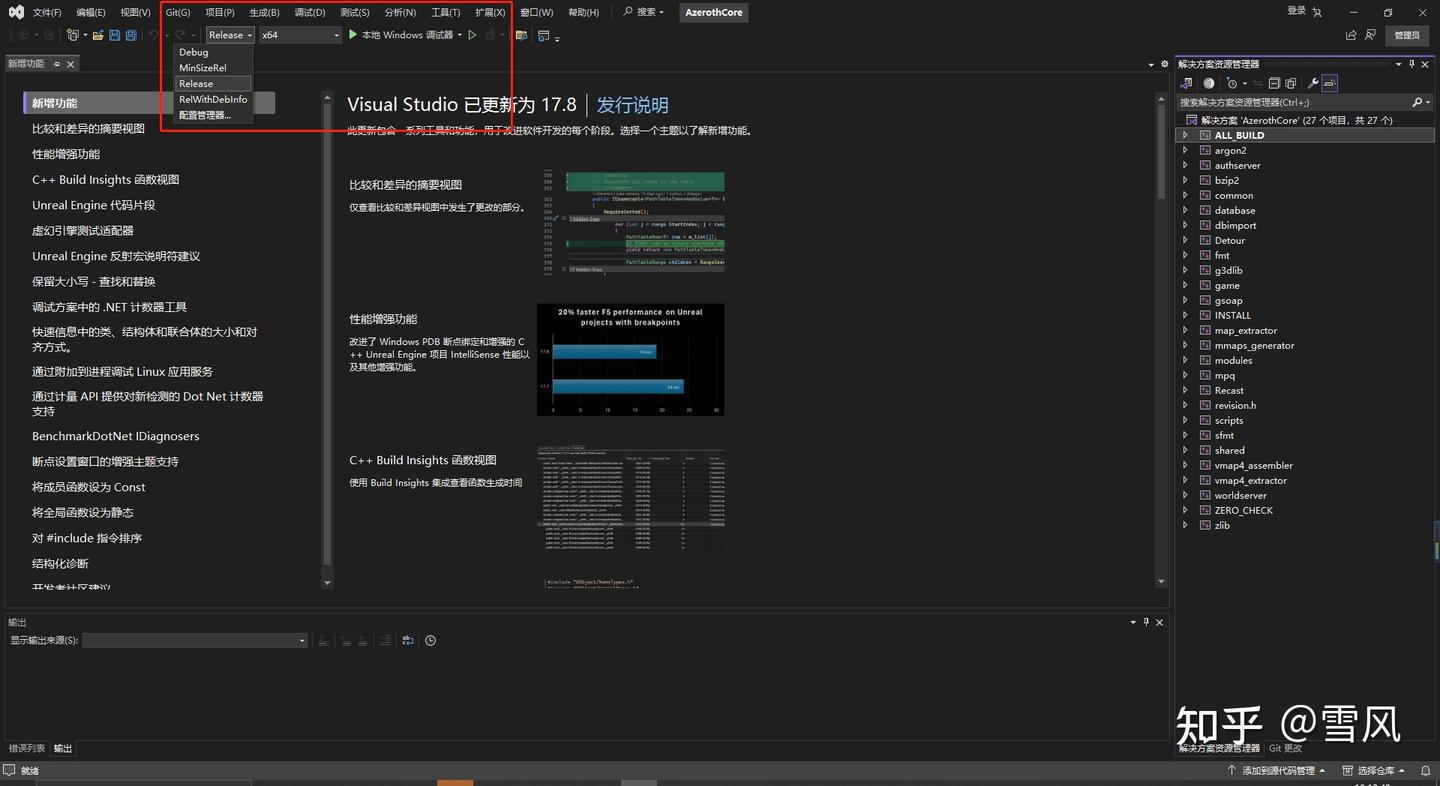This screenshot has width=1440, height=786.
Task: Click the What's New list vertical scrollbar
Action: pyautogui.click(x=327, y=340)
